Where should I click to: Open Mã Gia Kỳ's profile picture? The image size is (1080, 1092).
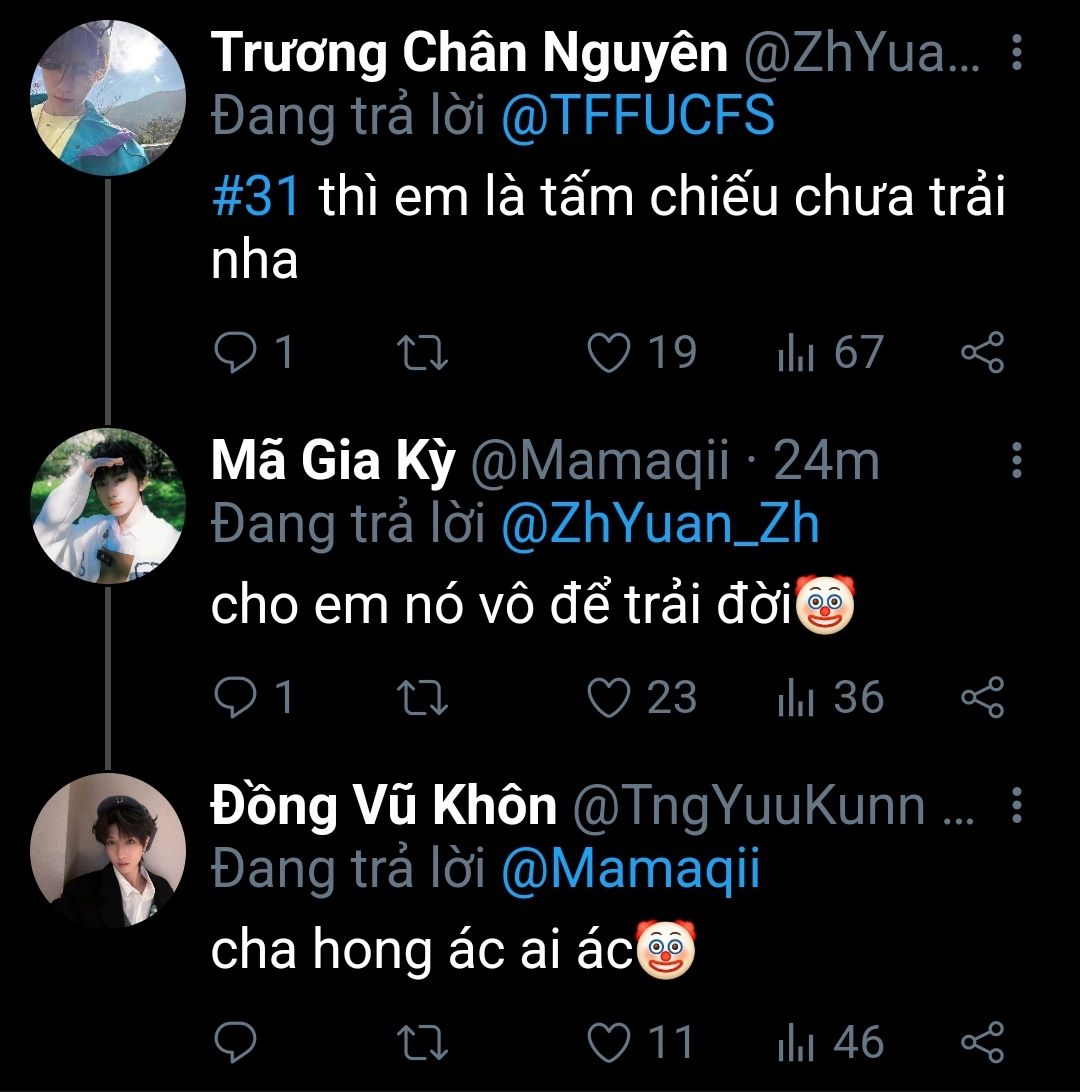click(x=108, y=507)
